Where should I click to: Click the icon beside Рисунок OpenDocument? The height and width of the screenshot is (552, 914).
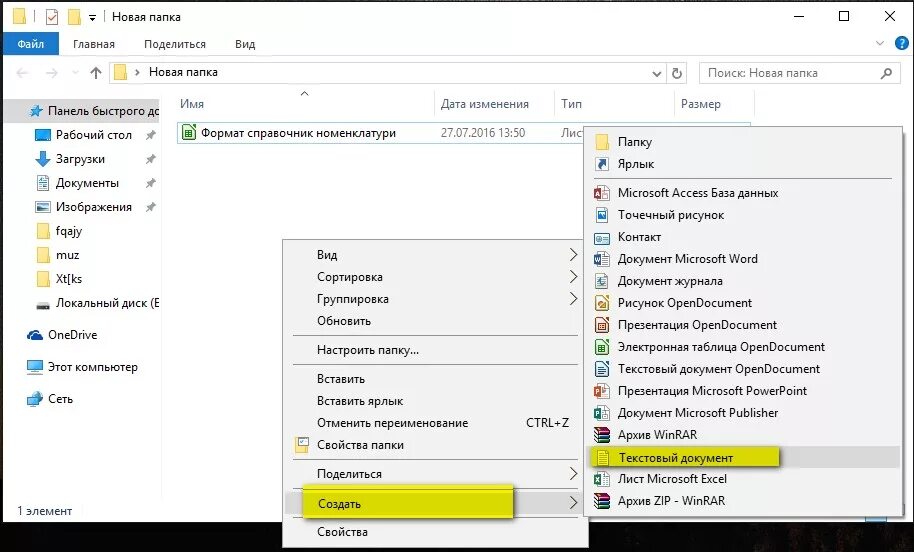point(602,303)
